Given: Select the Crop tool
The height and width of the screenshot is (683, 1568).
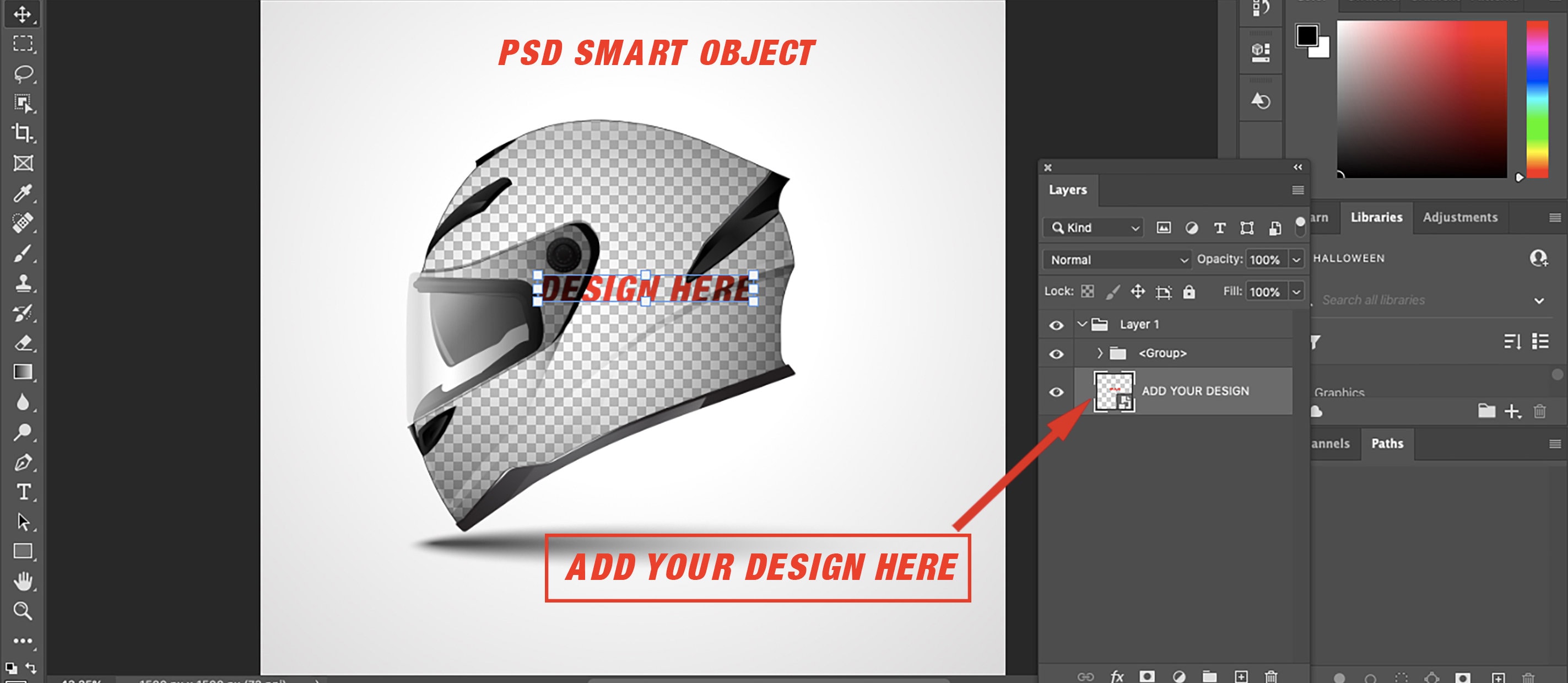Looking at the screenshot, I should [23, 132].
